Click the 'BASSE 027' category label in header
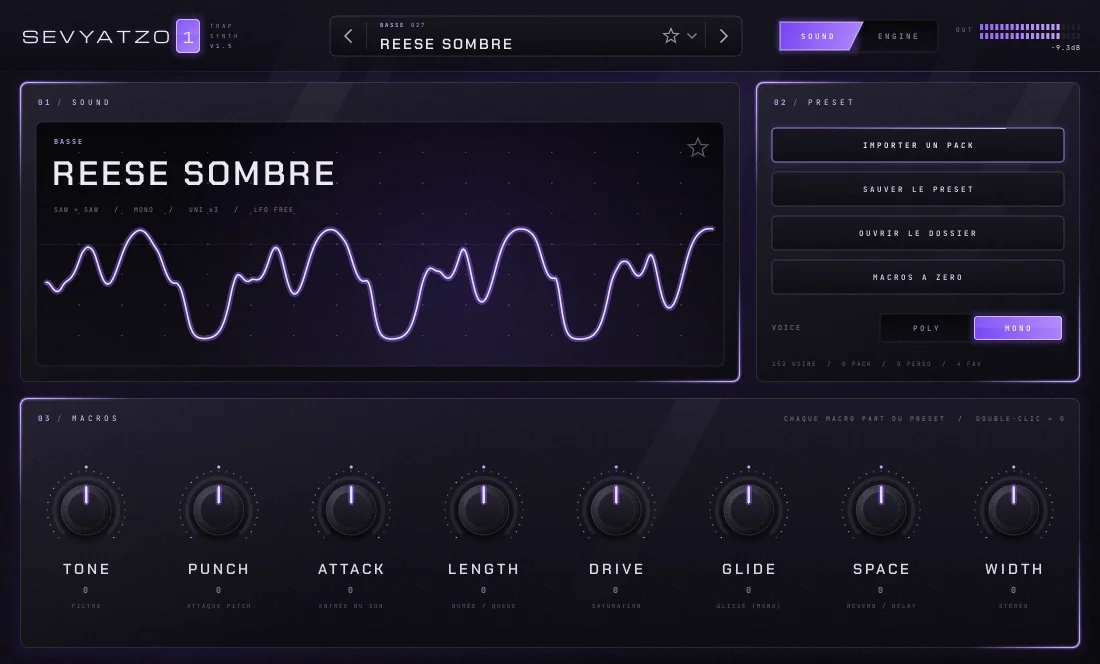The height and width of the screenshot is (664, 1100). (403, 25)
